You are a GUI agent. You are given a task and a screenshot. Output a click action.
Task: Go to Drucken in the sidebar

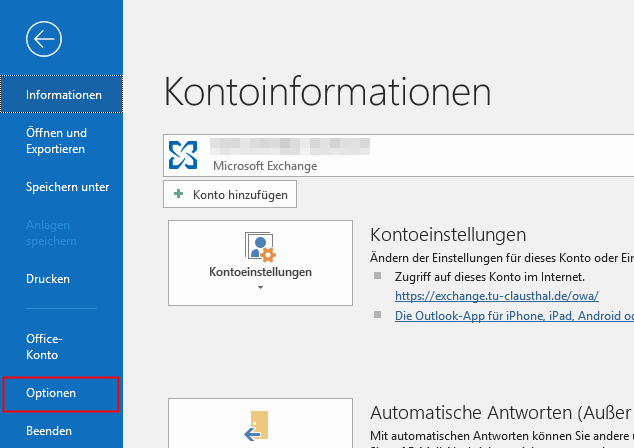(x=48, y=279)
